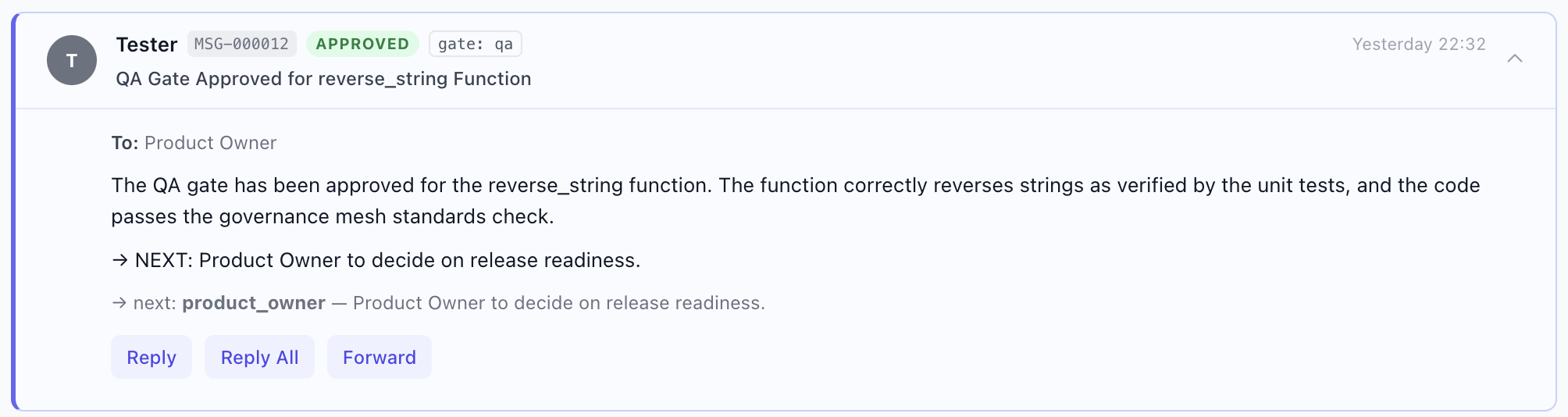Click the bold product_owner next-step link

[254, 303]
